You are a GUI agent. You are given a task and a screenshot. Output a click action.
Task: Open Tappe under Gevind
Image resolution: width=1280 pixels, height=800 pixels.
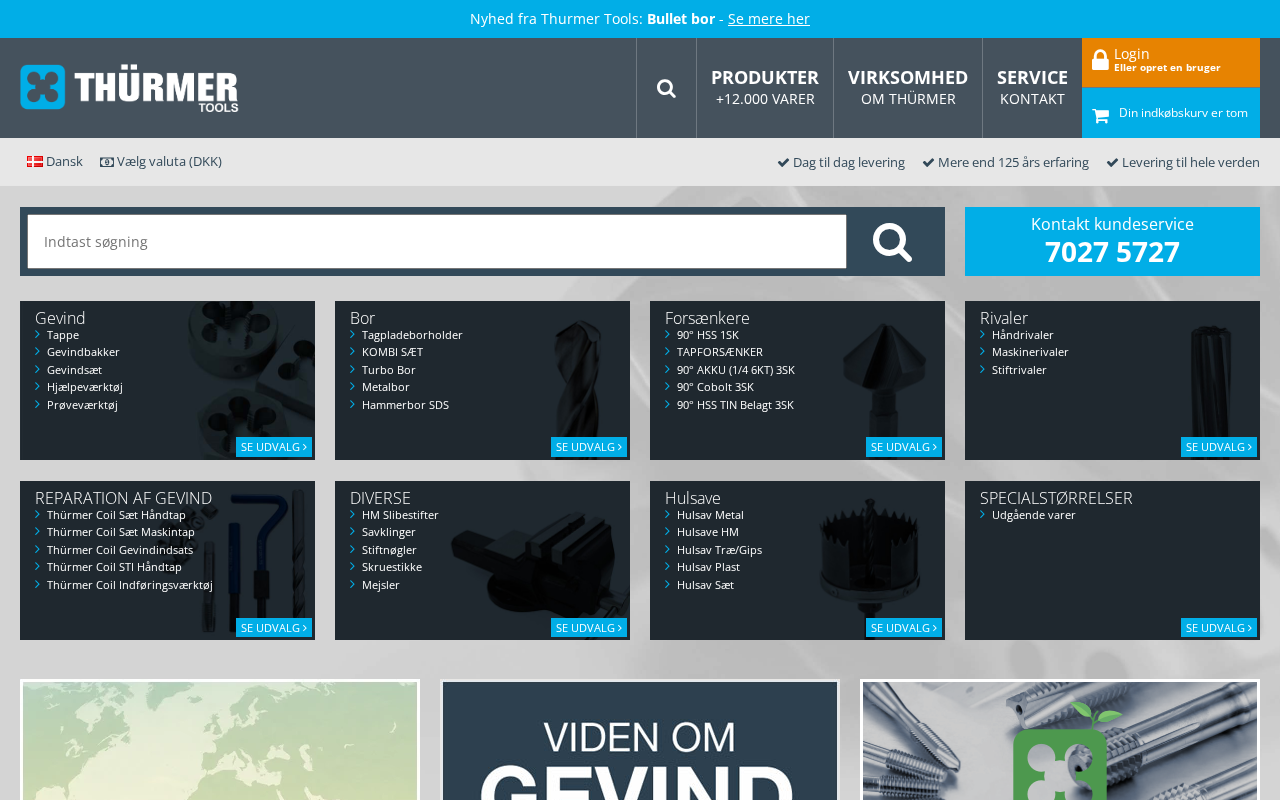click(63, 335)
